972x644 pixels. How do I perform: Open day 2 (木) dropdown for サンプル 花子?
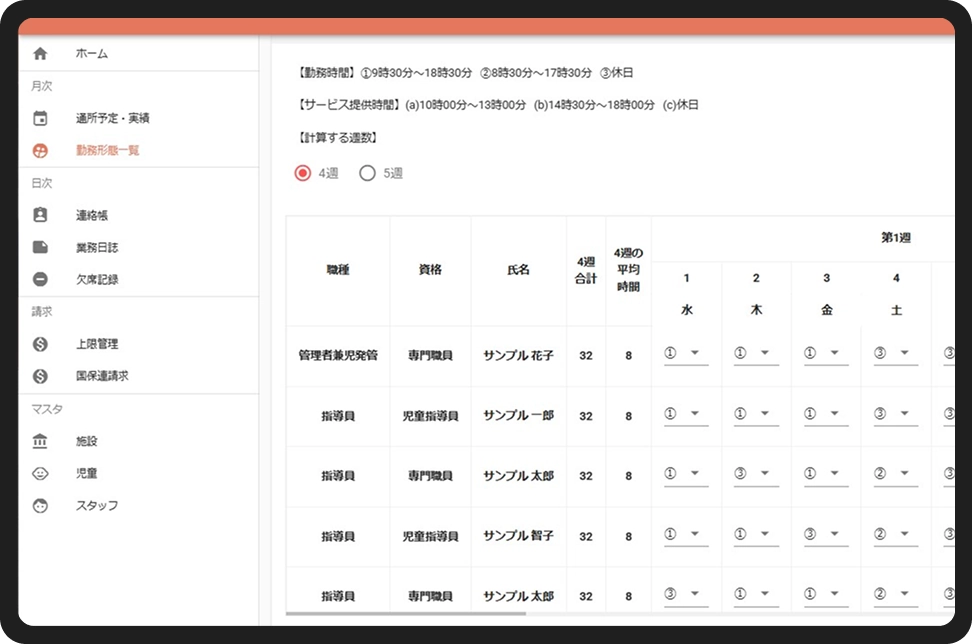(756, 353)
